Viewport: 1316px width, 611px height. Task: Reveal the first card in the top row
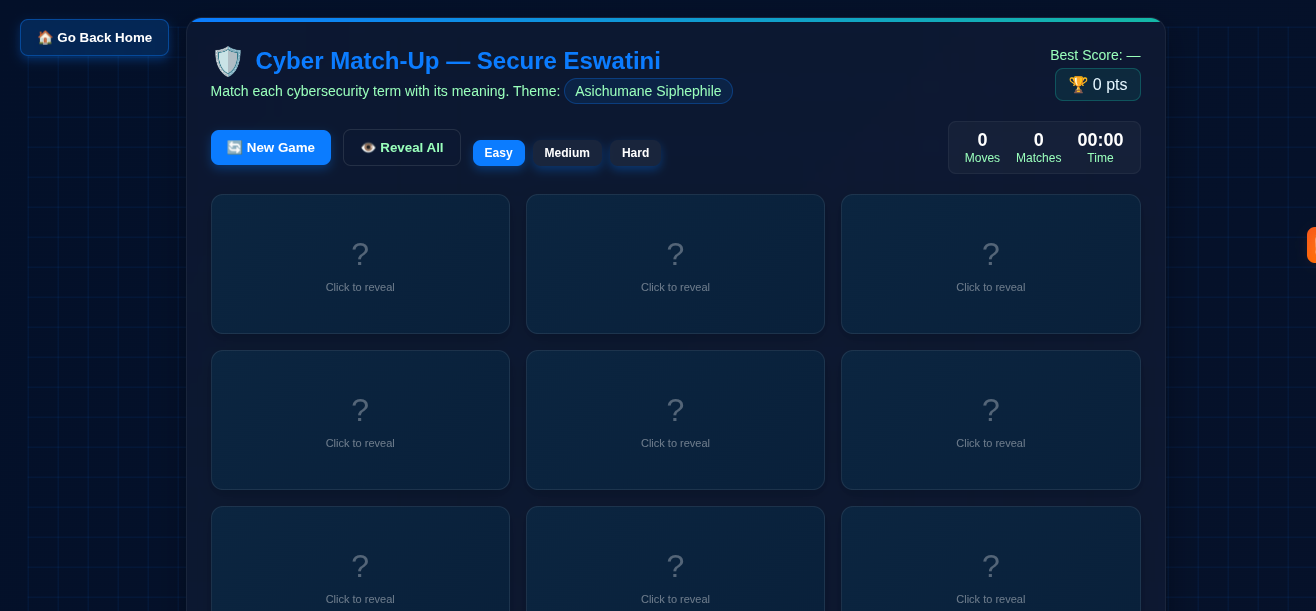point(360,264)
